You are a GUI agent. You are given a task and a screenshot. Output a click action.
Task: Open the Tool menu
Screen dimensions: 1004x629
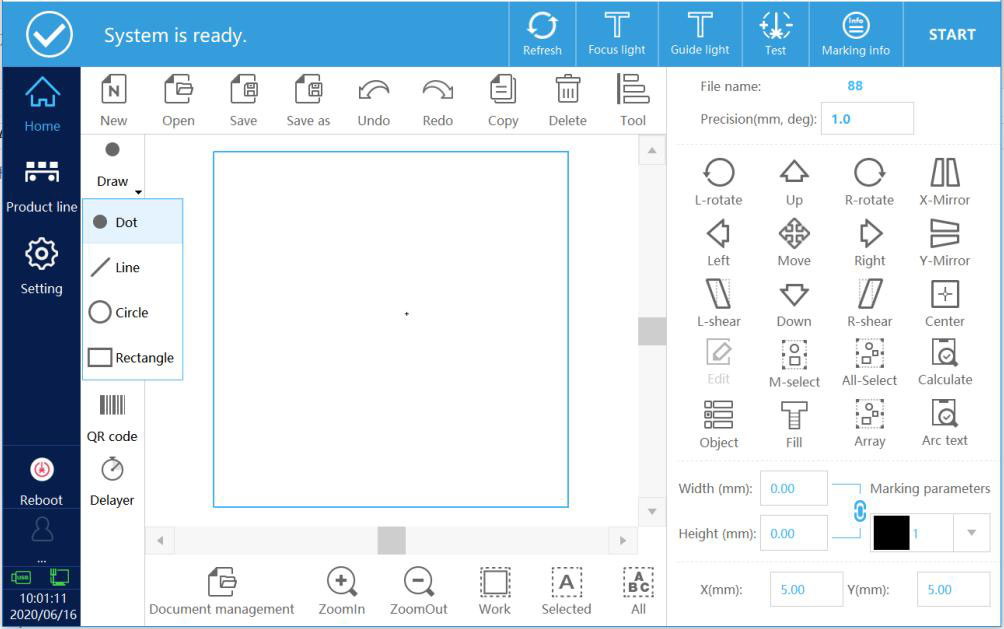[633, 101]
